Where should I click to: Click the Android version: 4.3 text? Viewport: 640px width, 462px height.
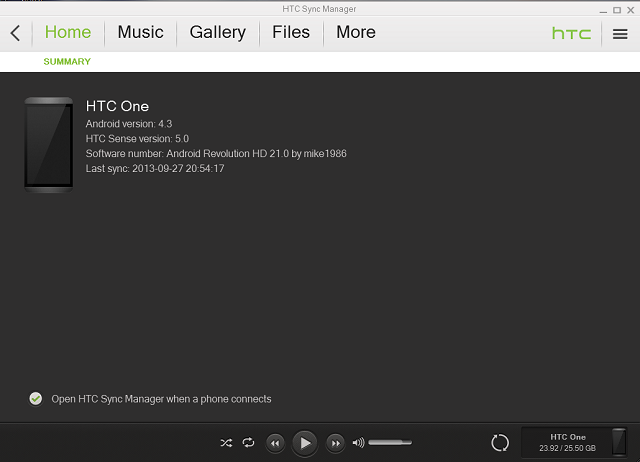129,124
